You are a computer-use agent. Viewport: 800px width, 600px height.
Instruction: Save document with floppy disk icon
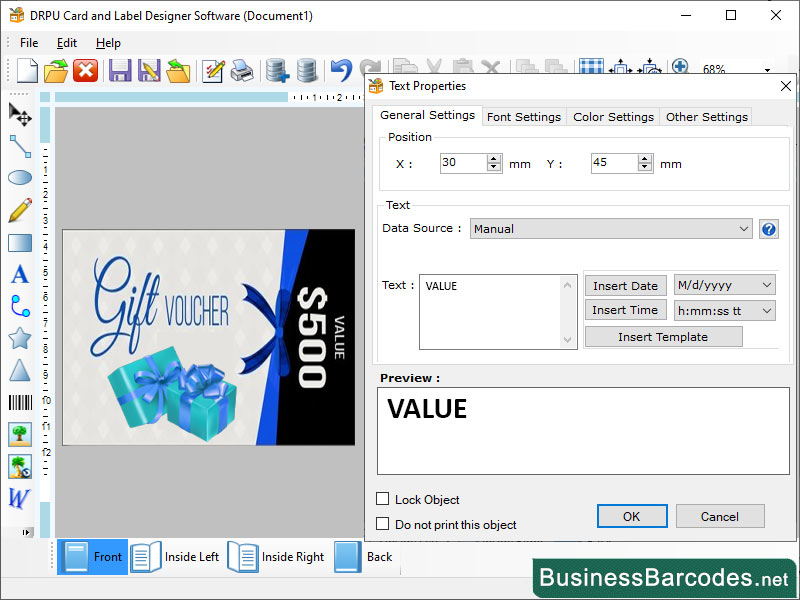coord(120,70)
